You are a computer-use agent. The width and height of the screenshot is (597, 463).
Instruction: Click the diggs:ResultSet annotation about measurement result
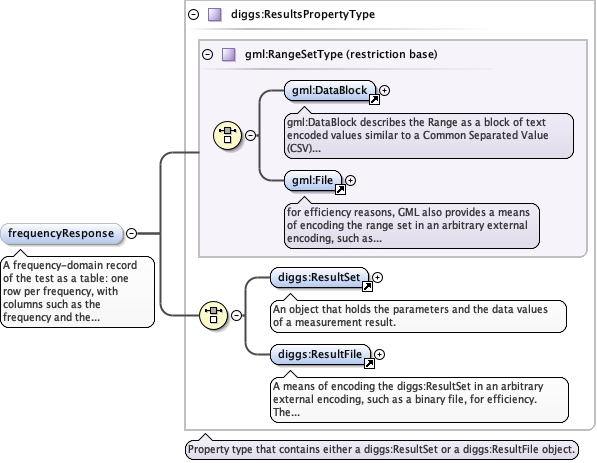click(x=418, y=316)
